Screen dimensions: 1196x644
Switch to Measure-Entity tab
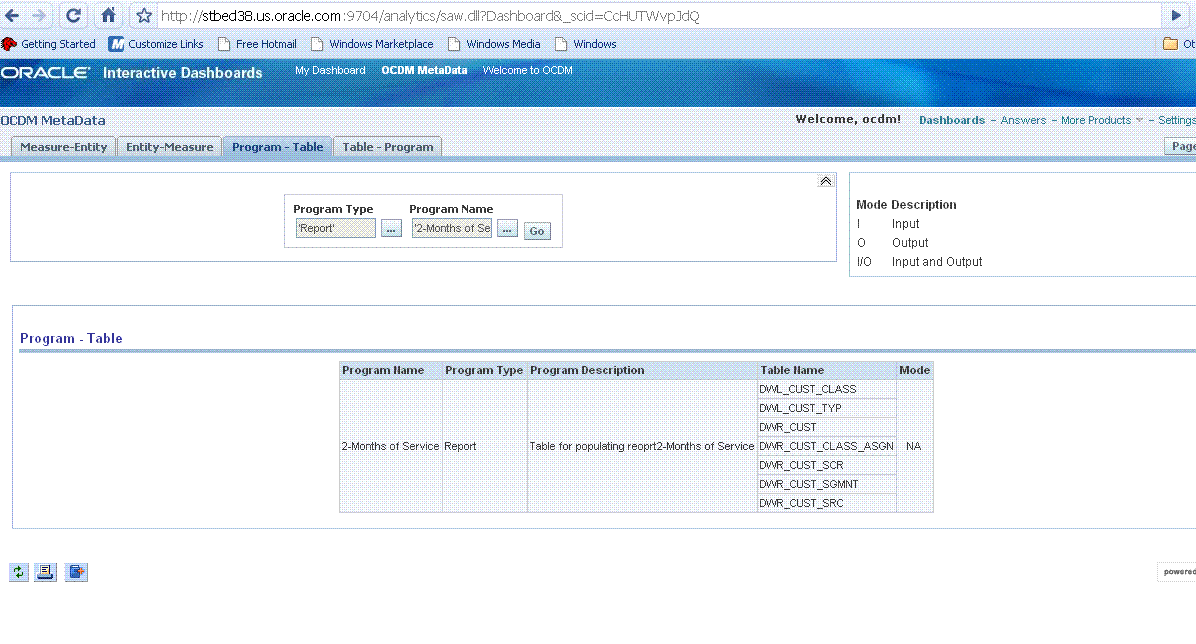[63, 147]
